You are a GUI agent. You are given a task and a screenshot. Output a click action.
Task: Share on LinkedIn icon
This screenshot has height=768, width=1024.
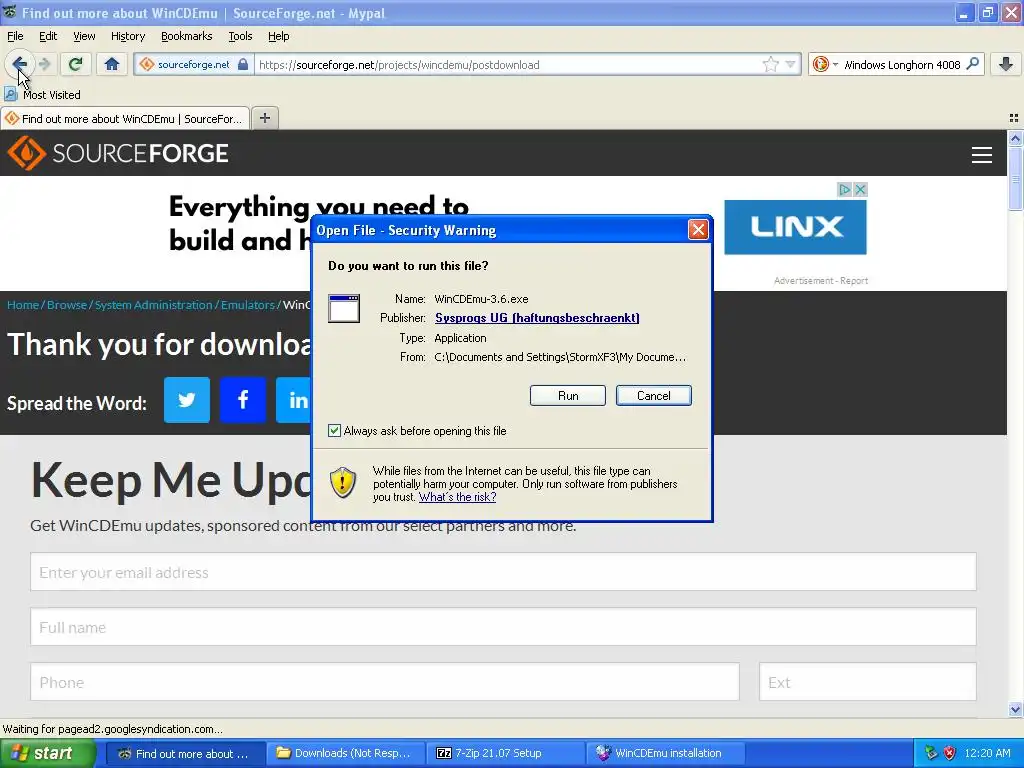tap(293, 400)
